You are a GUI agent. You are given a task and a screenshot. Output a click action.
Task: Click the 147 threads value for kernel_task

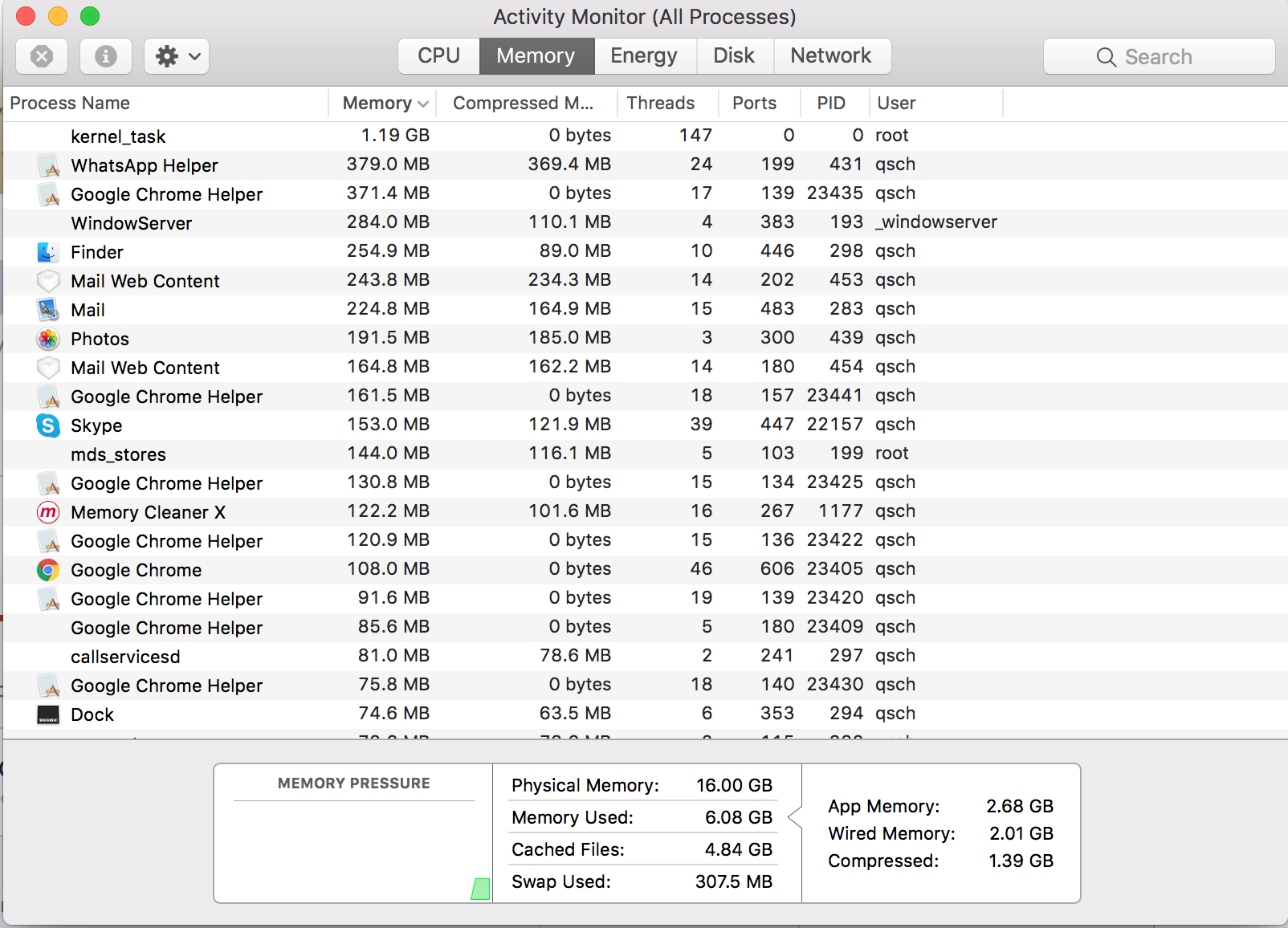[695, 136]
